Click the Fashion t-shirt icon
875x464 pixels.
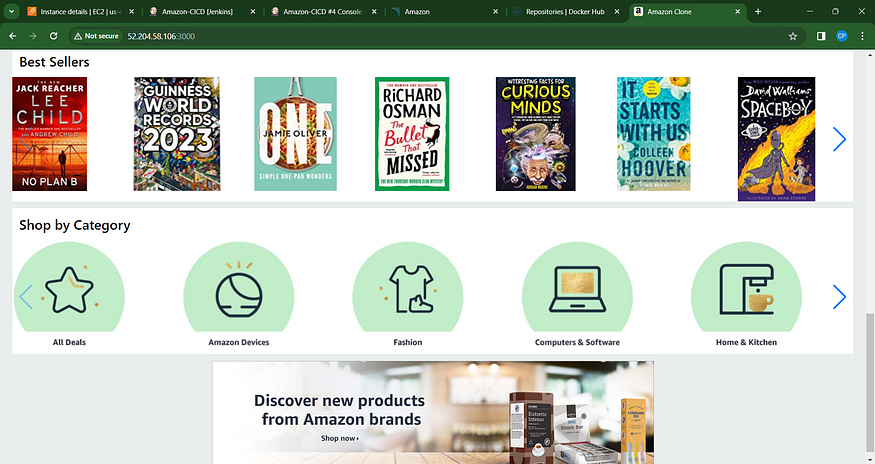[408, 289]
